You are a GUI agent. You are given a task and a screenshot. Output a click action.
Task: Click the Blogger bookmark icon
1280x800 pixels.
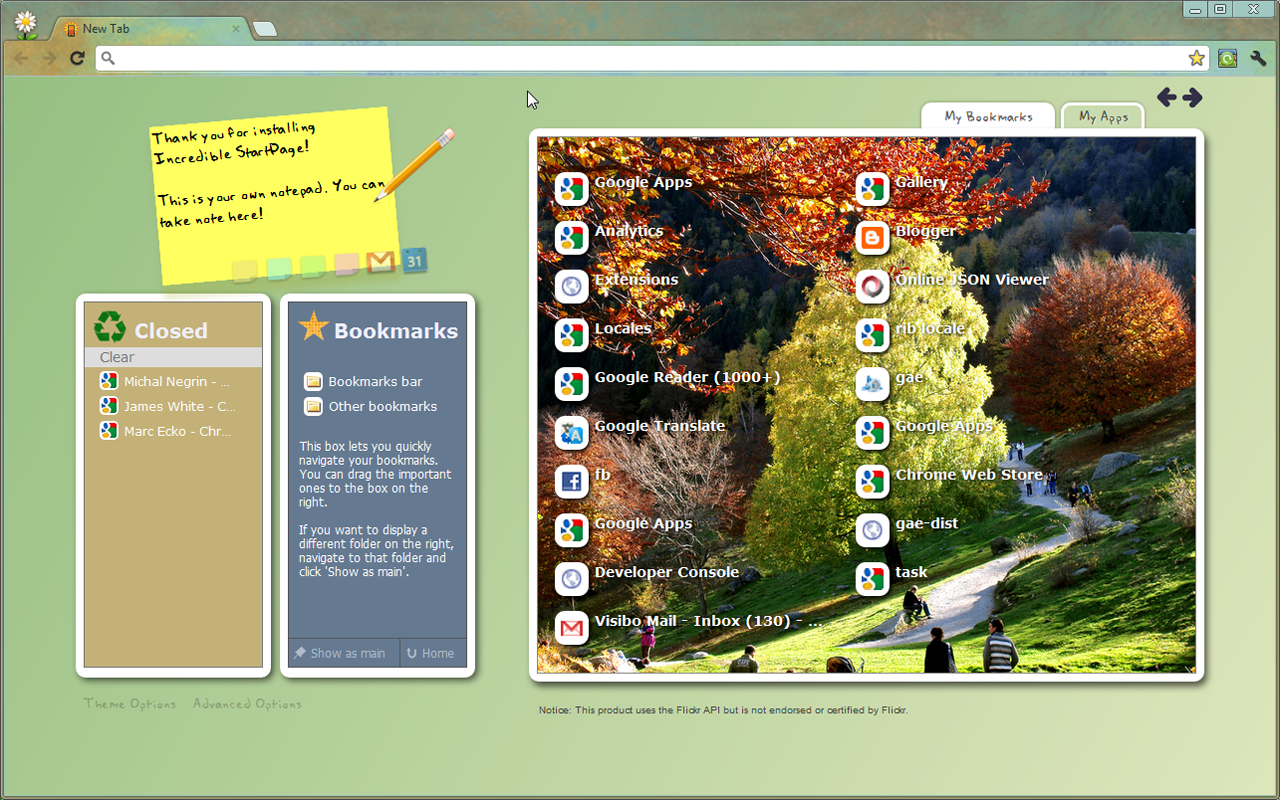click(x=871, y=238)
